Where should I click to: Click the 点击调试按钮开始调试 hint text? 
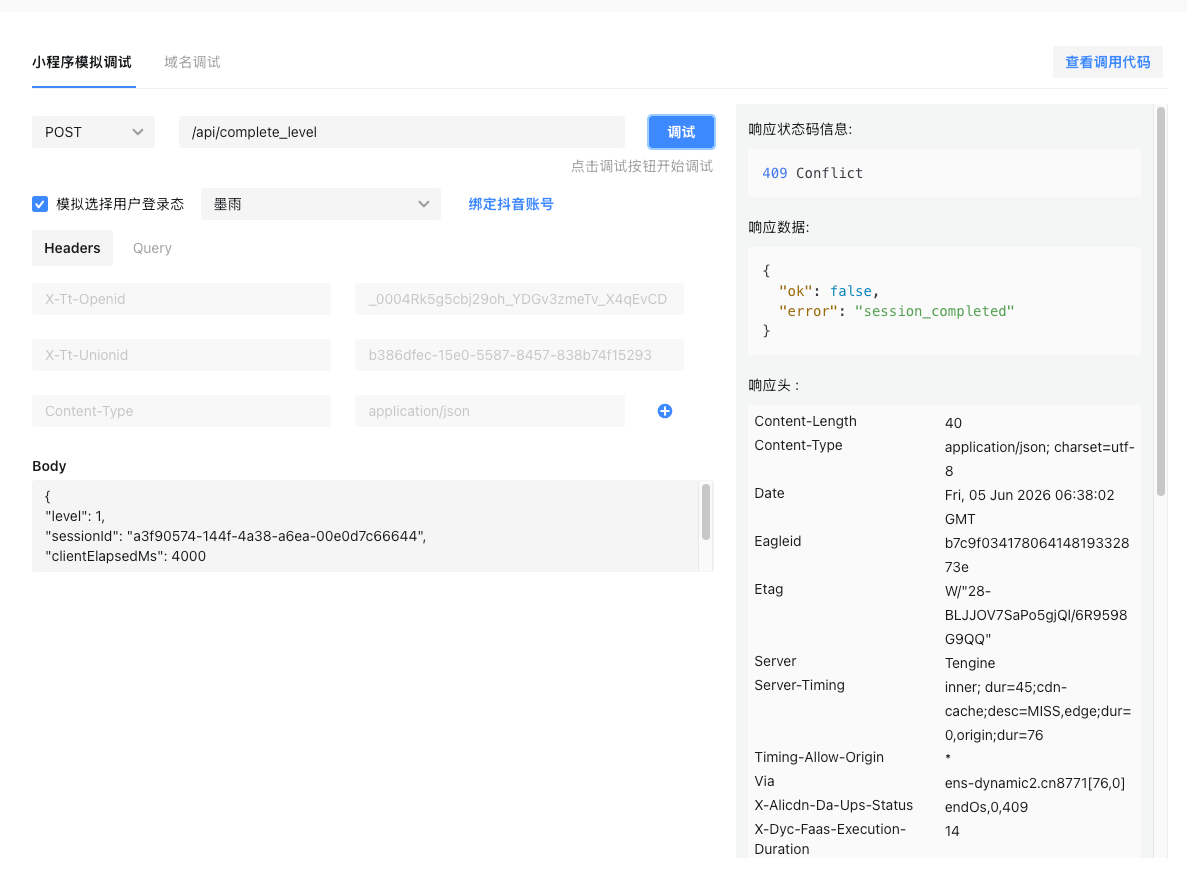pos(642,166)
